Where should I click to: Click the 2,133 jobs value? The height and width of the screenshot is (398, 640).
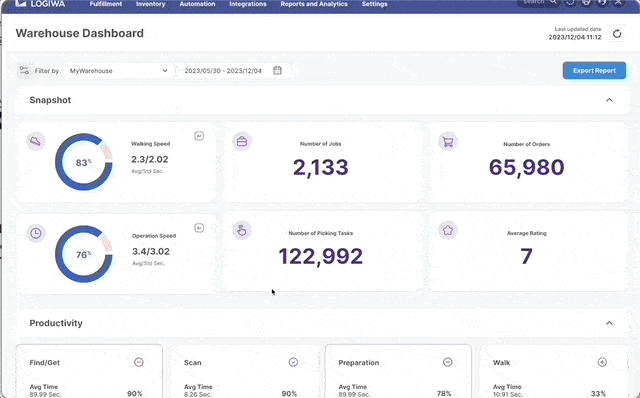[321, 167]
